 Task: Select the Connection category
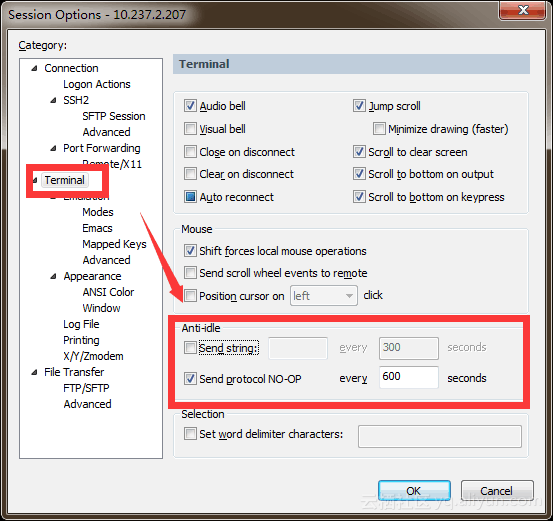(x=71, y=68)
